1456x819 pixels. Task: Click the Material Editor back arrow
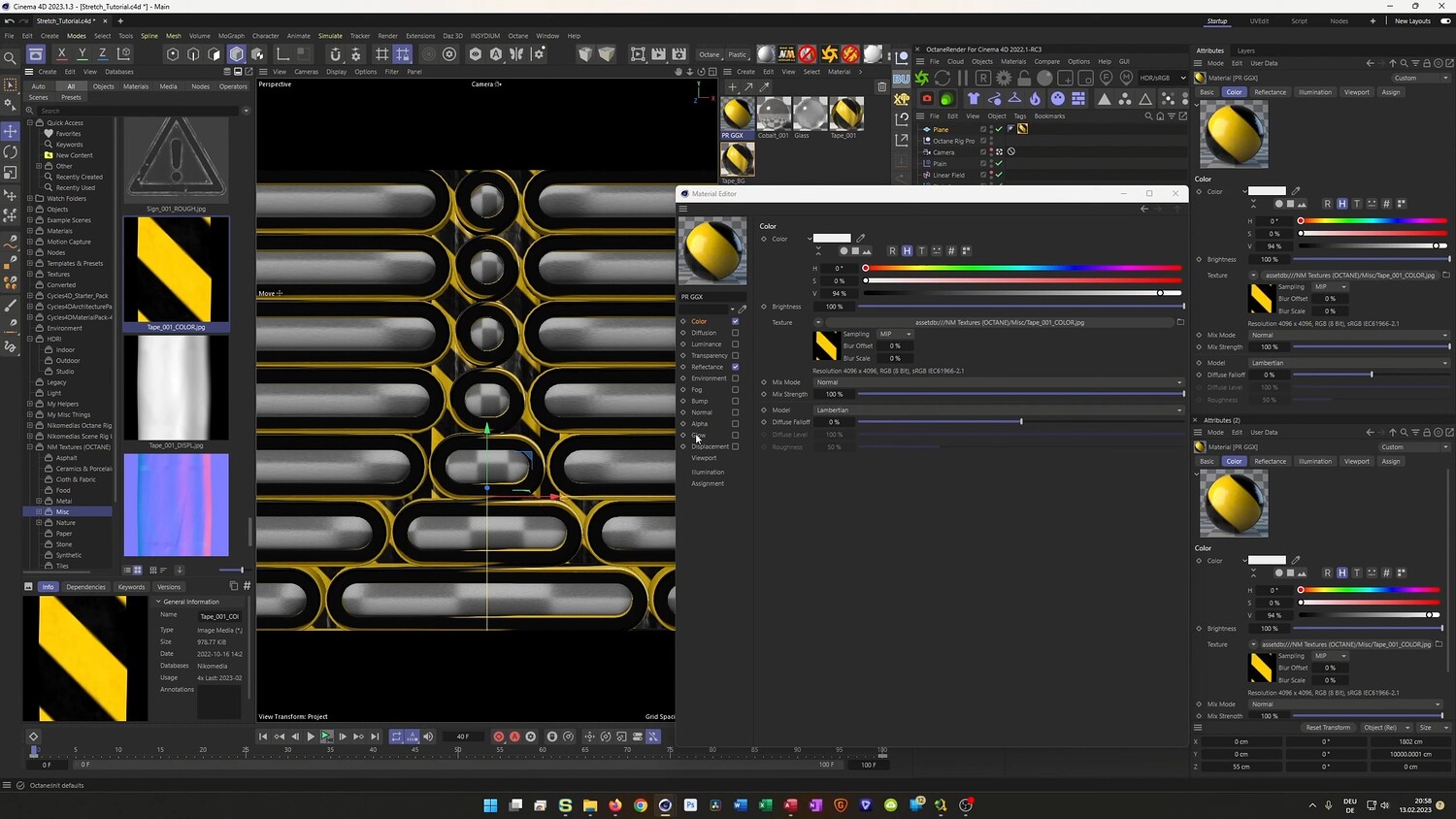(1144, 209)
